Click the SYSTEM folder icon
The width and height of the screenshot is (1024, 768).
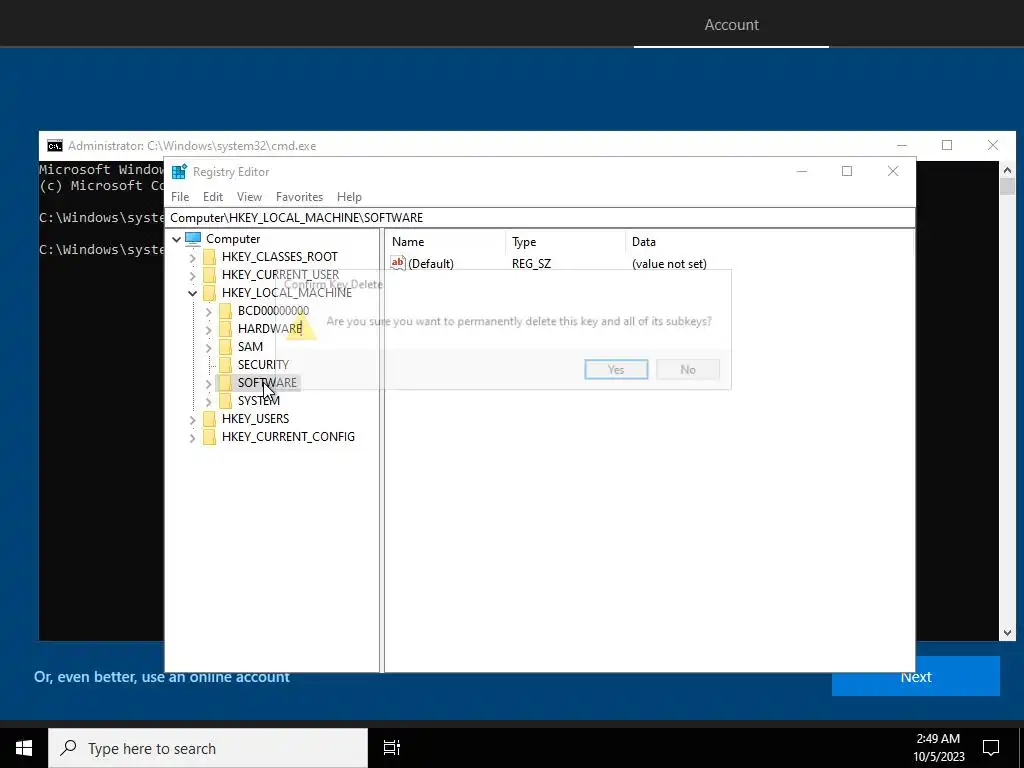tap(225, 400)
